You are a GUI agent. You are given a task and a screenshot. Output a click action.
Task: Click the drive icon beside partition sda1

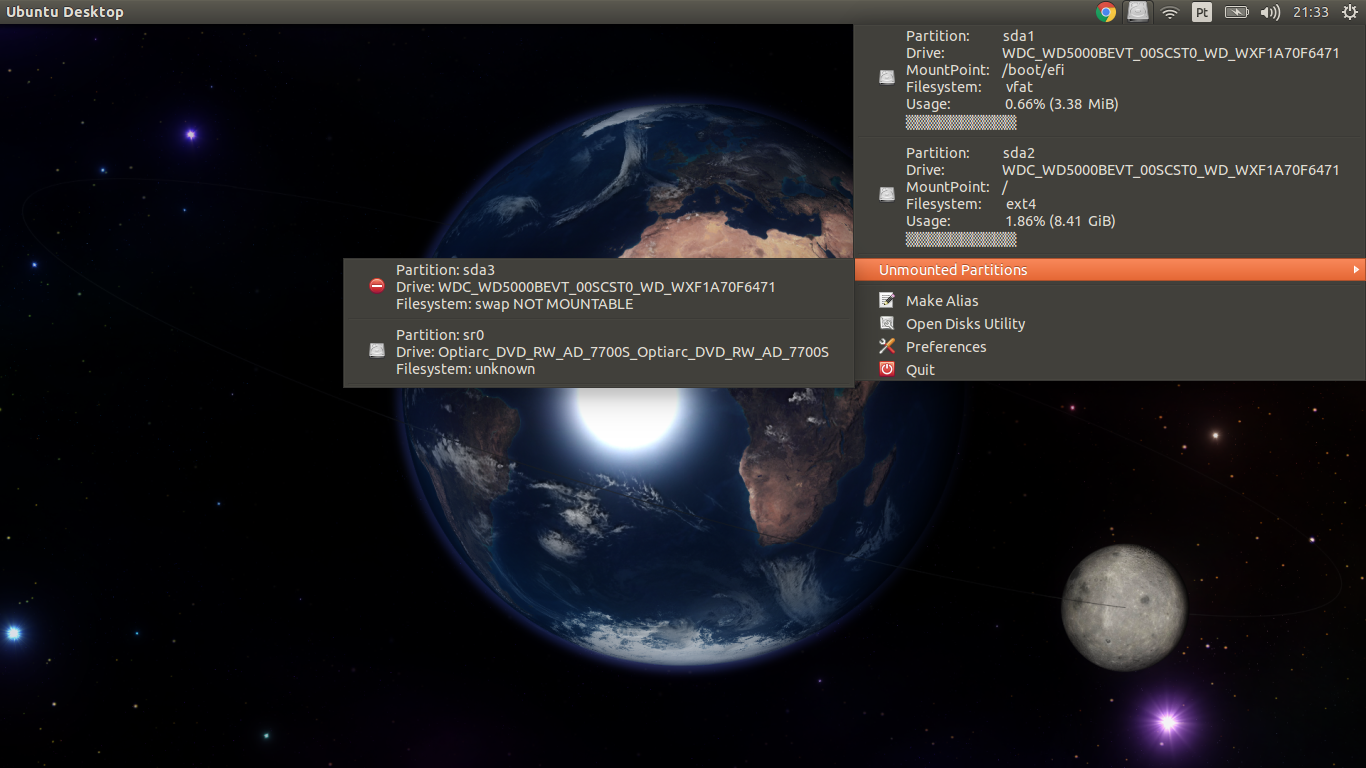(x=887, y=77)
